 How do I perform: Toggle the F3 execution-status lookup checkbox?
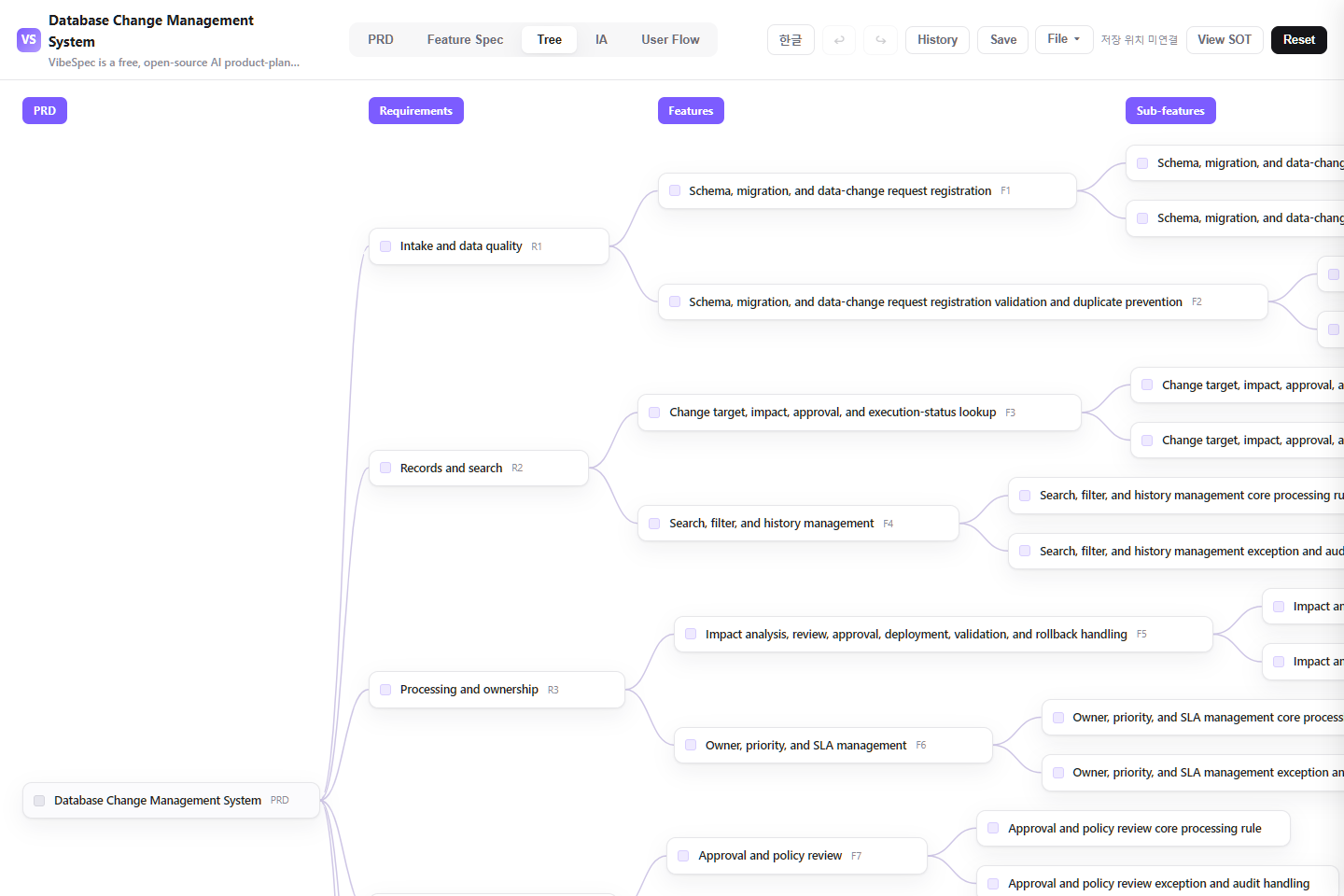click(654, 413)
